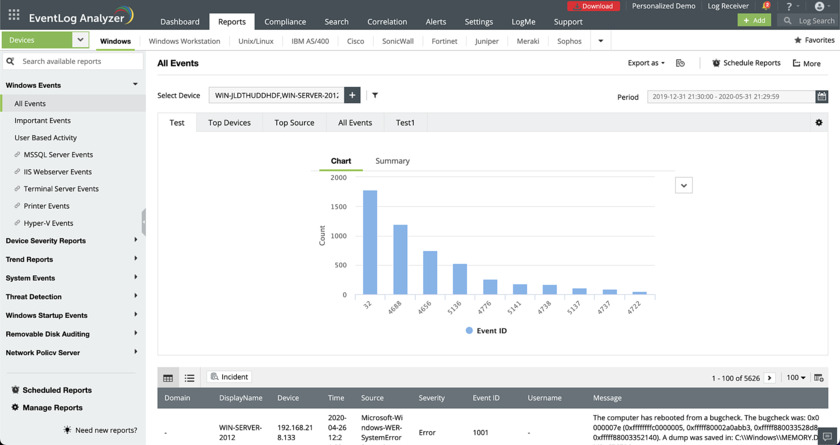Click the device filter funnel icon
Image resolution: width=840 pixels, height=445 pixels.
375,95
